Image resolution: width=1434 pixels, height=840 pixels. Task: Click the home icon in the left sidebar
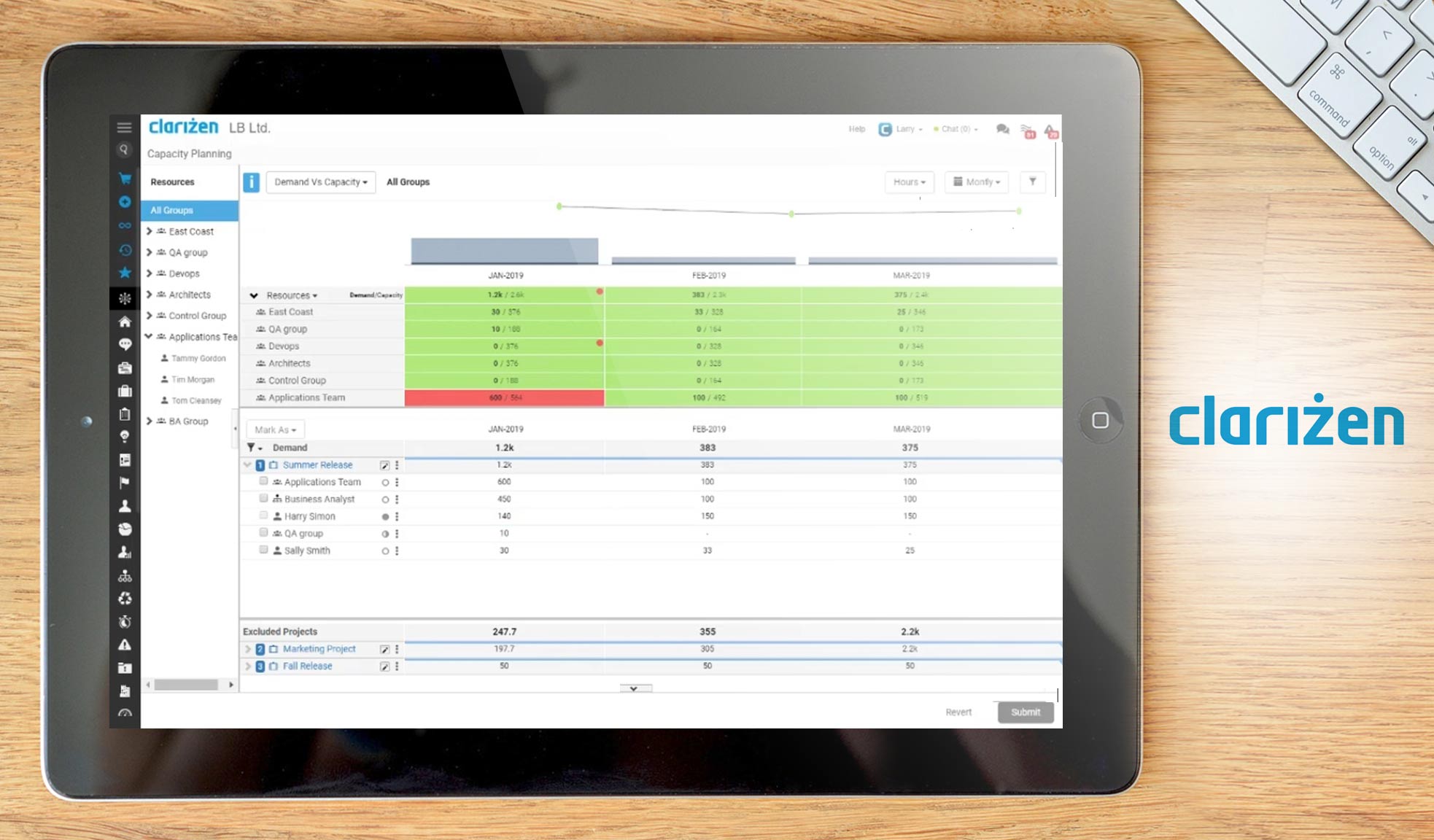coord(125,321)
